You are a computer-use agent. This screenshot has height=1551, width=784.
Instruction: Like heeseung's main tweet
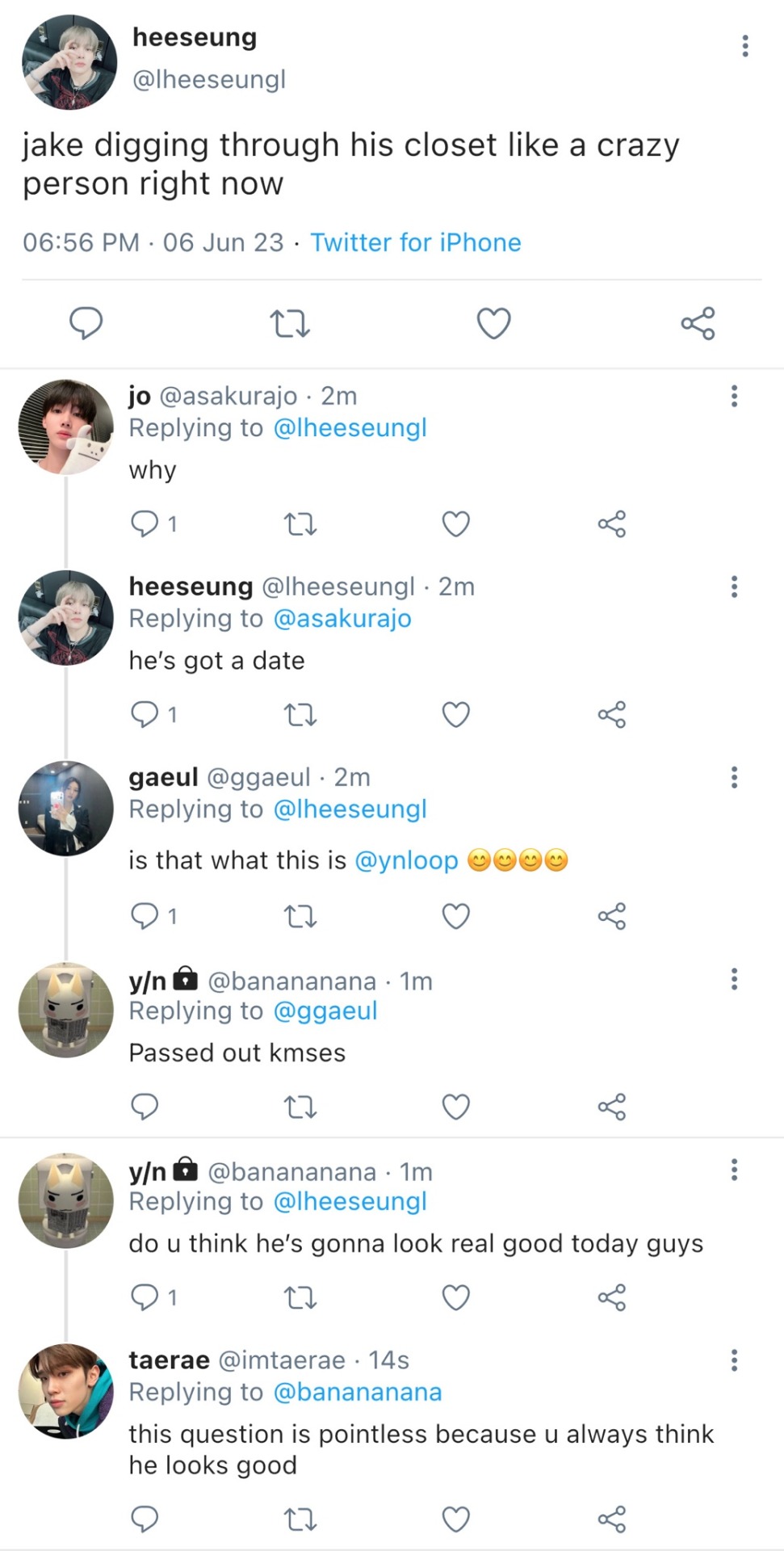(493, 324)
